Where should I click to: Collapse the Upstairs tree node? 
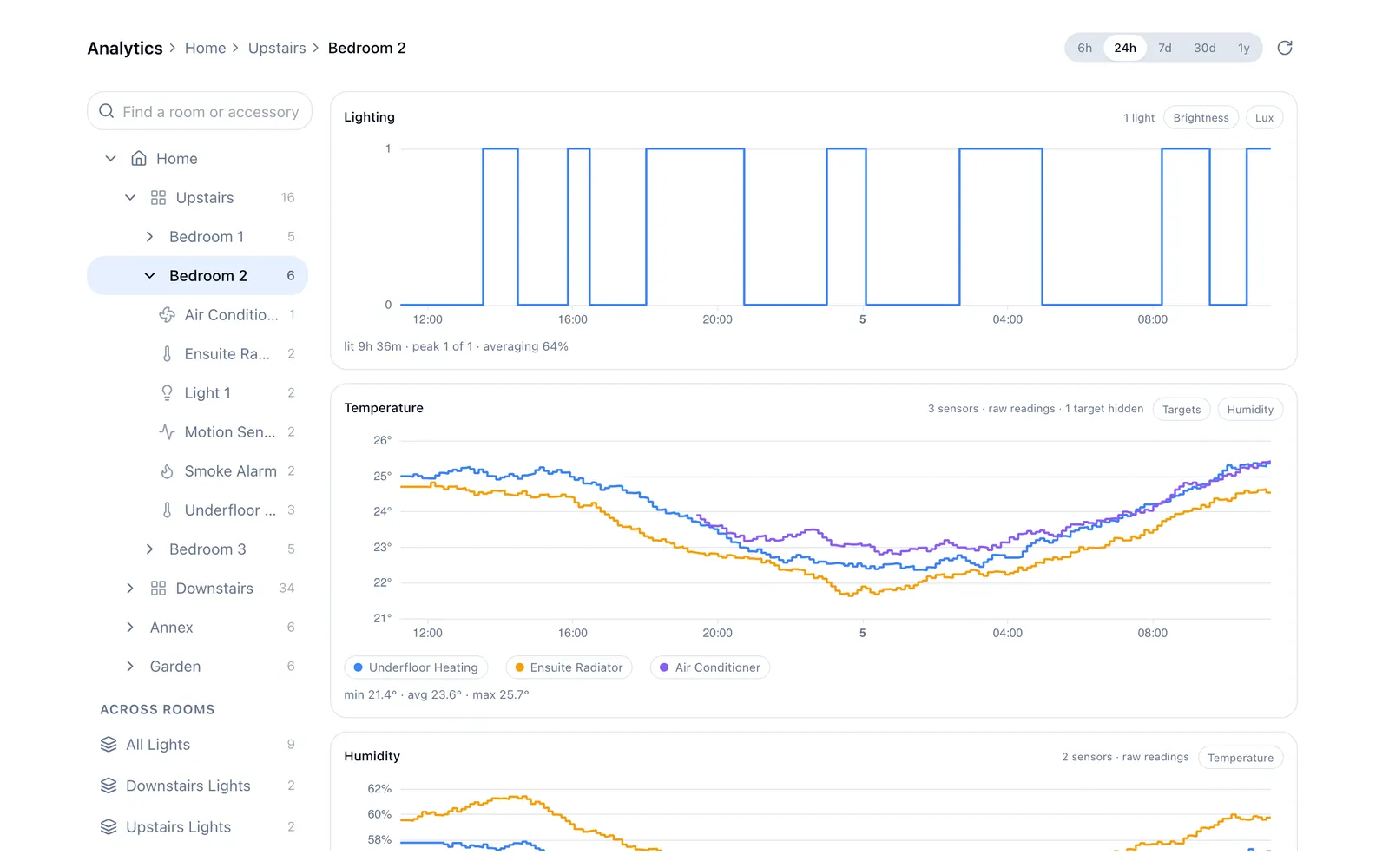coord(130,198)
